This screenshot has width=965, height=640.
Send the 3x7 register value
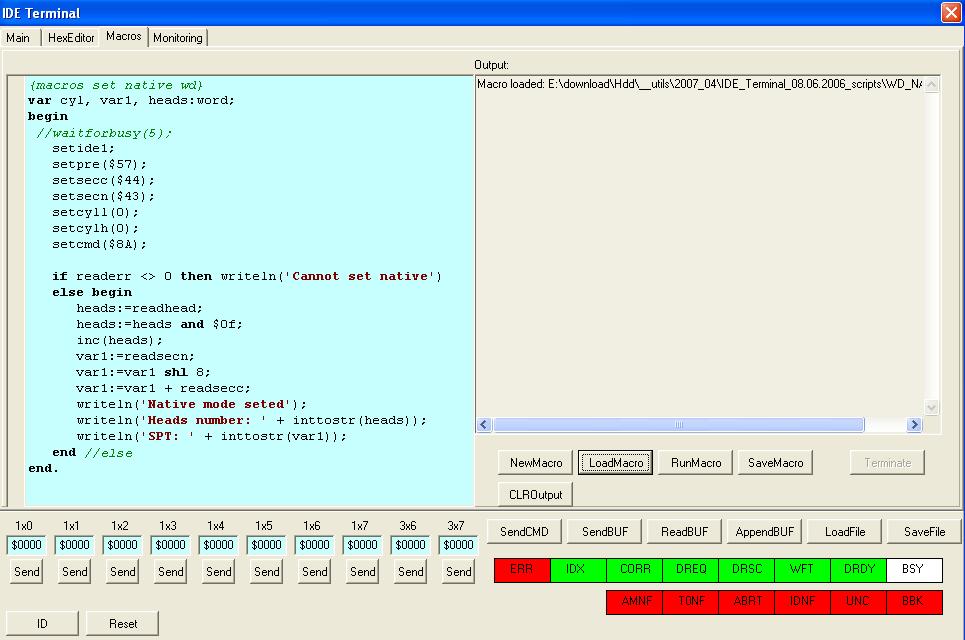pos(458,572)
